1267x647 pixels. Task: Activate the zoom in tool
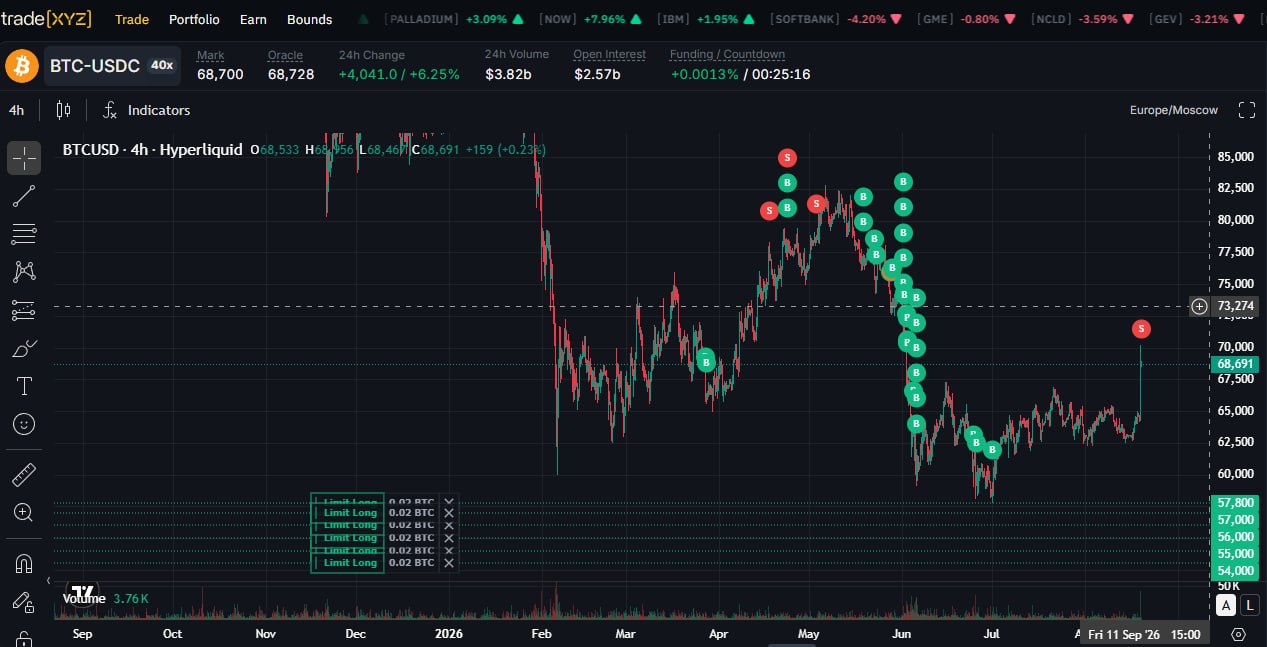(x=24, y=512)
